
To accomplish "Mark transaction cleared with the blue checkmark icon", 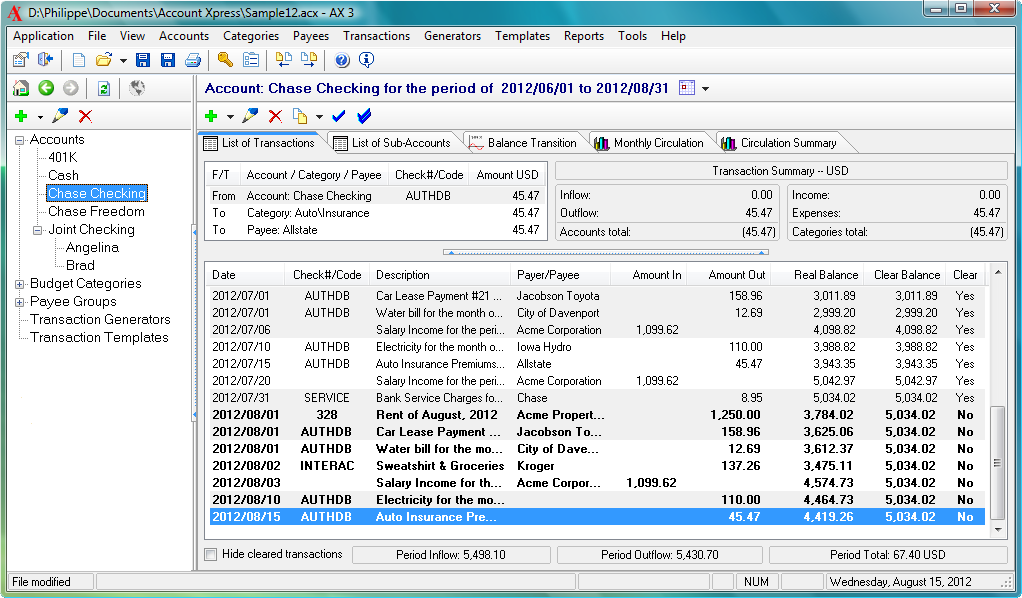I will tap(338, 116).
